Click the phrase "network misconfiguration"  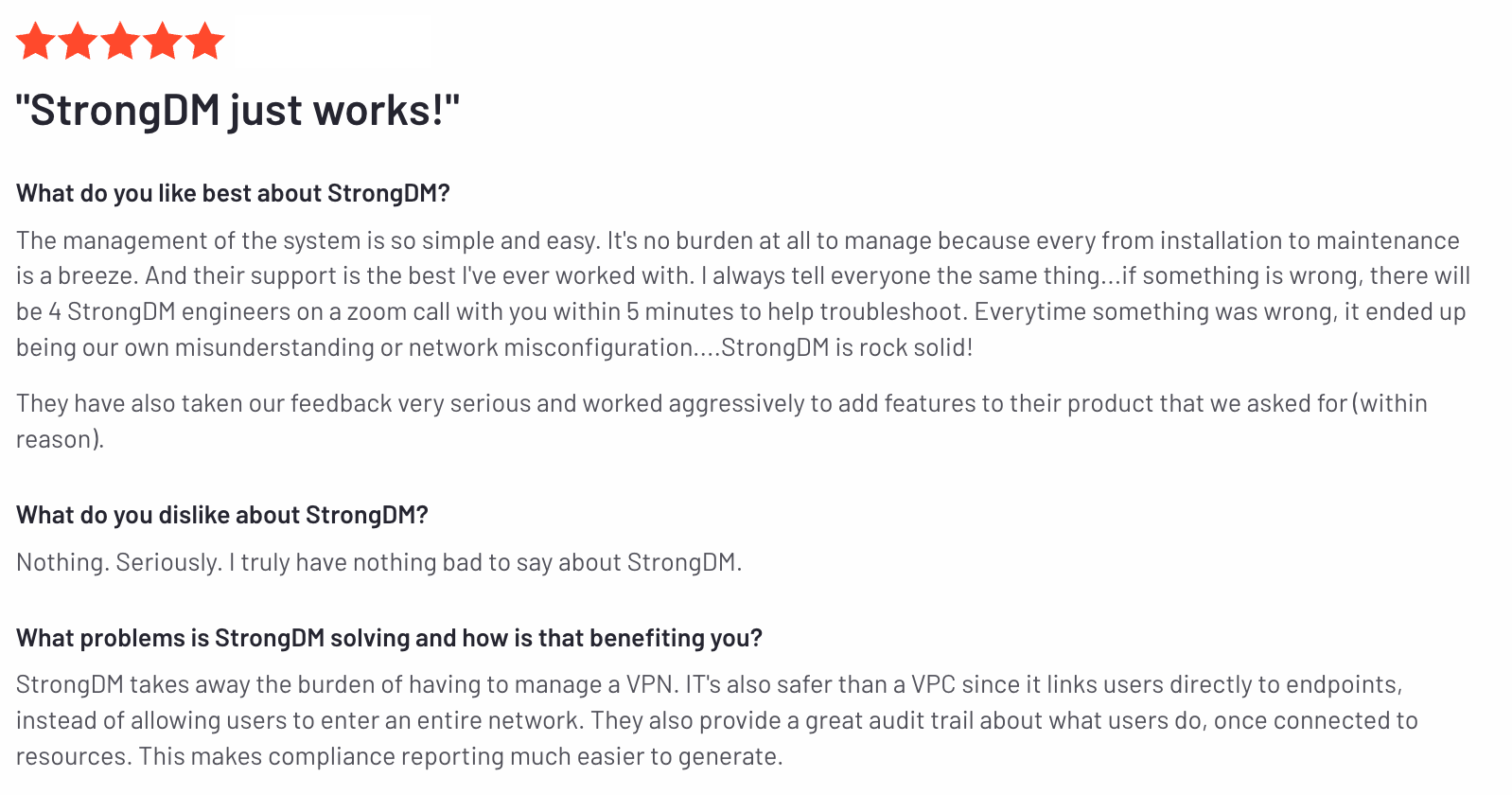point(551,347)
